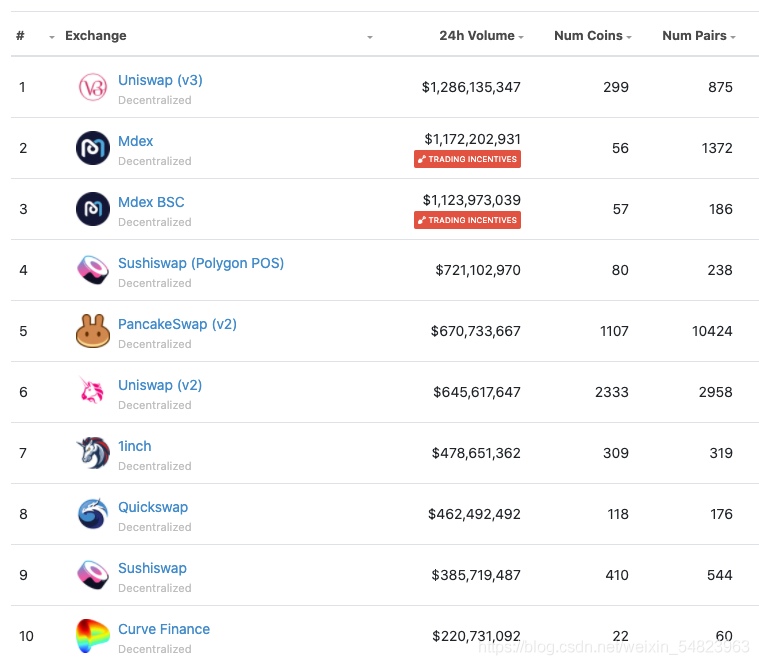The height and width of the screenshot is (665, 759).
Task: Sort by rank using # column arrow
Action: (51, 37)
